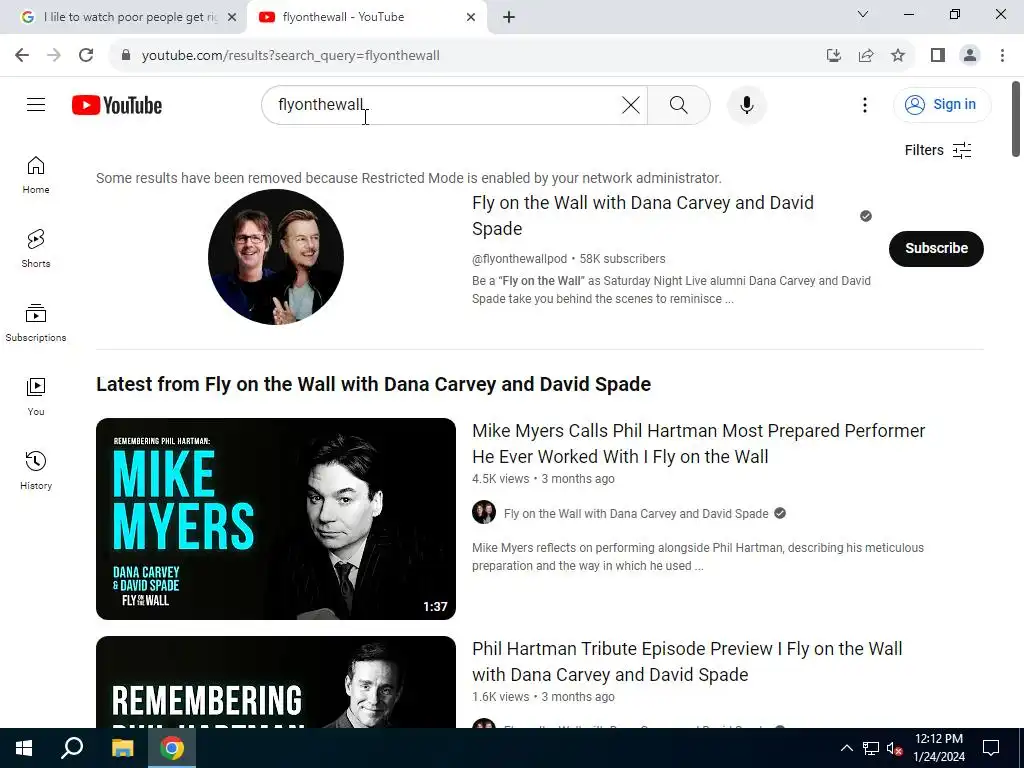The width and height of the screenshot is (1024, 768).
Task: Open Subscriptions in the sidebar
Action: 36,323
